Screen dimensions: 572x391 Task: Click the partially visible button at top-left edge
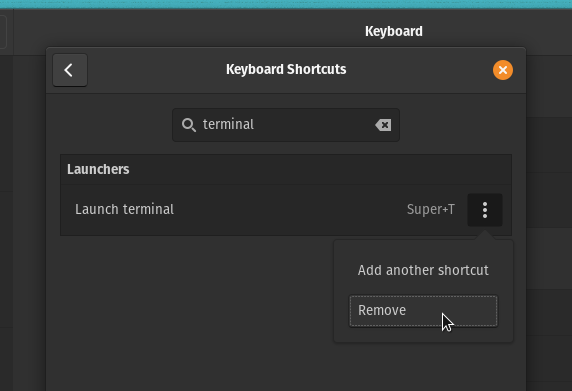pyautogui.click(x=3, y=32)
